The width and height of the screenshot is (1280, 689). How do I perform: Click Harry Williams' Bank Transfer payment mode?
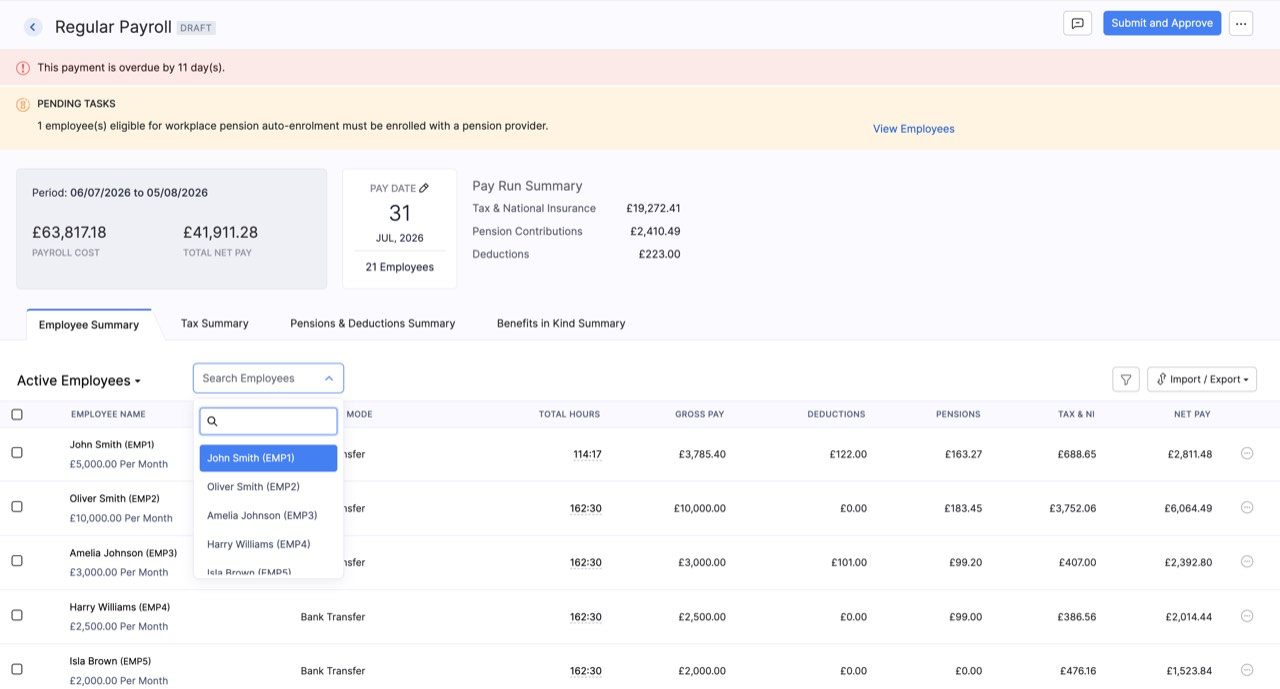point(333,617)
